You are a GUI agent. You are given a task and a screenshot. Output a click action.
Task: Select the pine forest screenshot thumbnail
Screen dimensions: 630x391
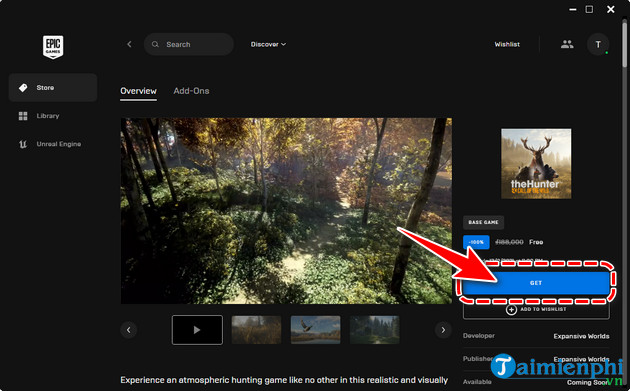(374, 330)
